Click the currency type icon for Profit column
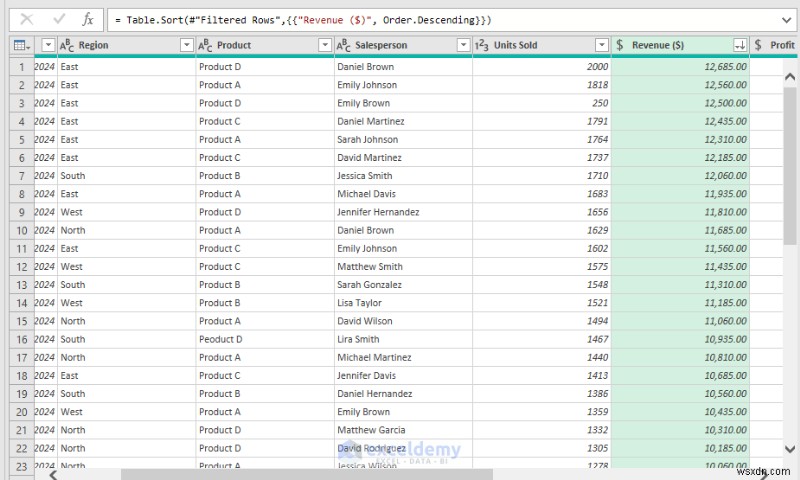800x480 pixels. (x=758, y=45)
